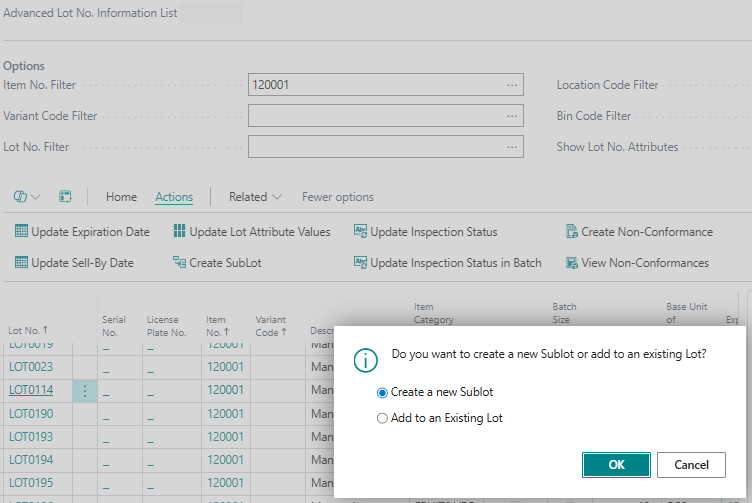Switch to the Home tab
Viewport: 752px width, 503px height.
(x=121, y=197)
